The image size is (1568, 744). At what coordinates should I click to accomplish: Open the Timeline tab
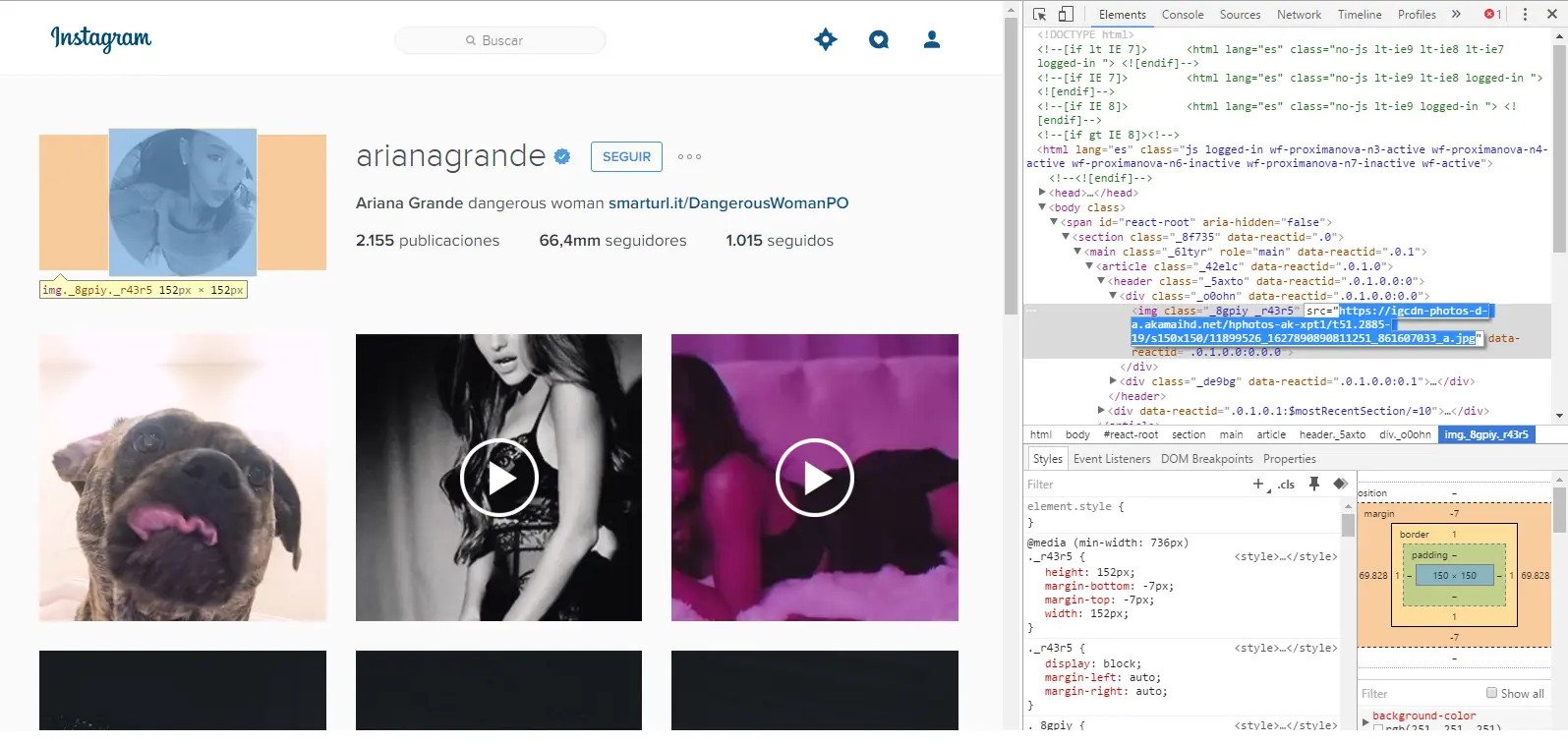pos(1360,15)
